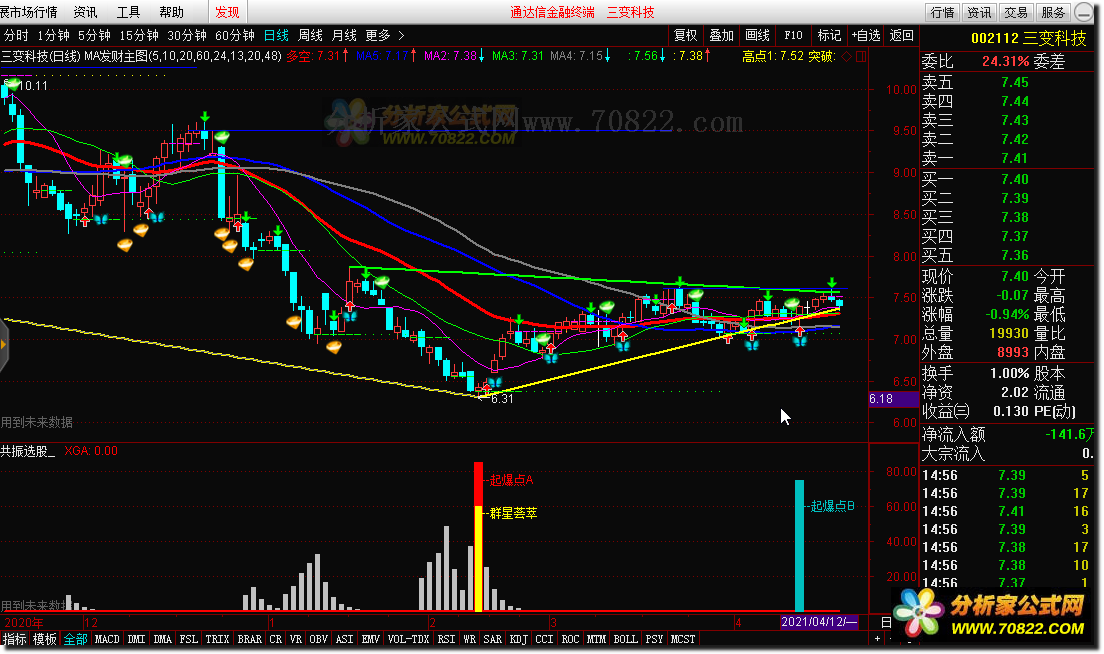This screenshot has width=1104, height=654.
Task: Add stock via +自选 button
Action: pos(865,35)
